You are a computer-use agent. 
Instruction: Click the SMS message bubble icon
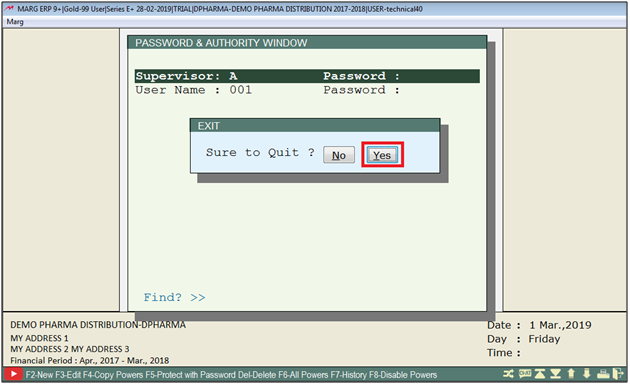[525, 374]
